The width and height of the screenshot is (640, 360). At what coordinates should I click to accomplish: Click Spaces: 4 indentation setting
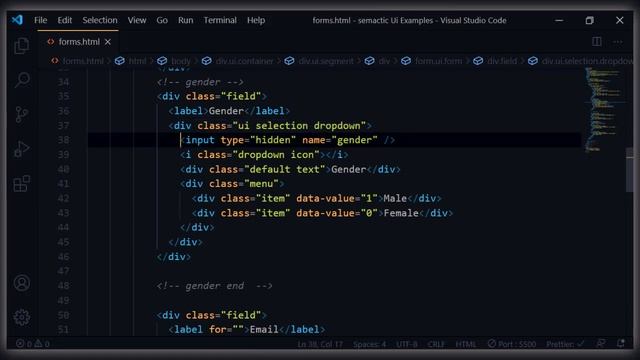point(369,344)
